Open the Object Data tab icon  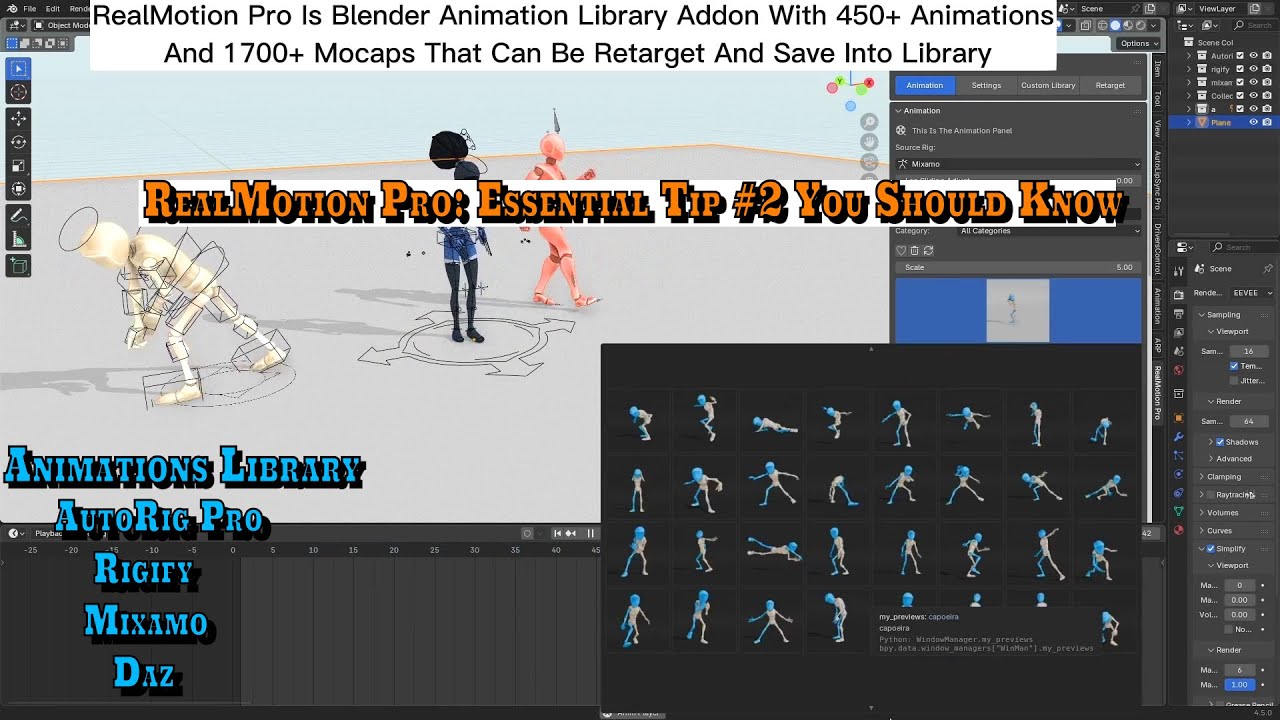click(x=1179, y=511)
